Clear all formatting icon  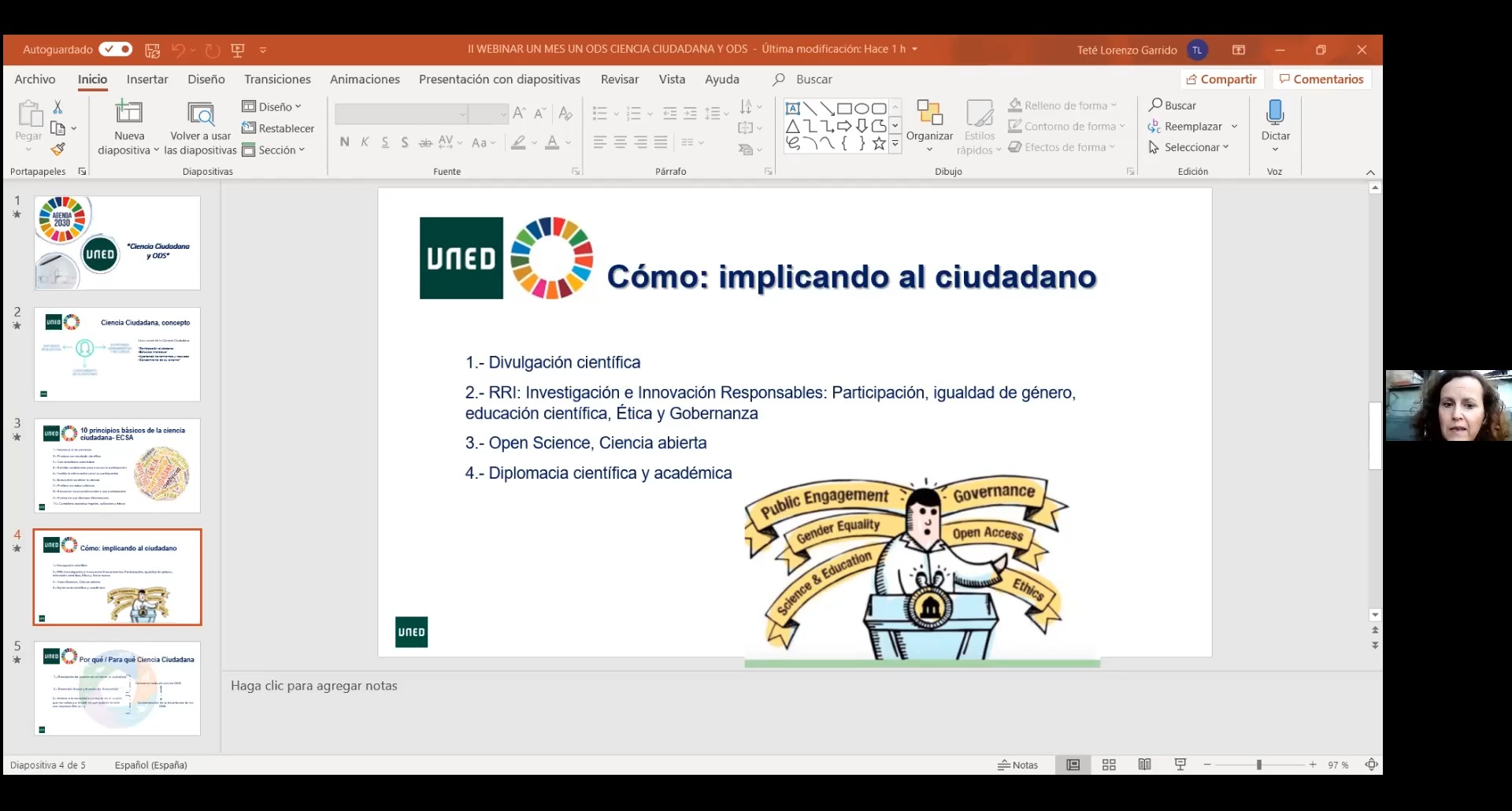pos(565,113)
